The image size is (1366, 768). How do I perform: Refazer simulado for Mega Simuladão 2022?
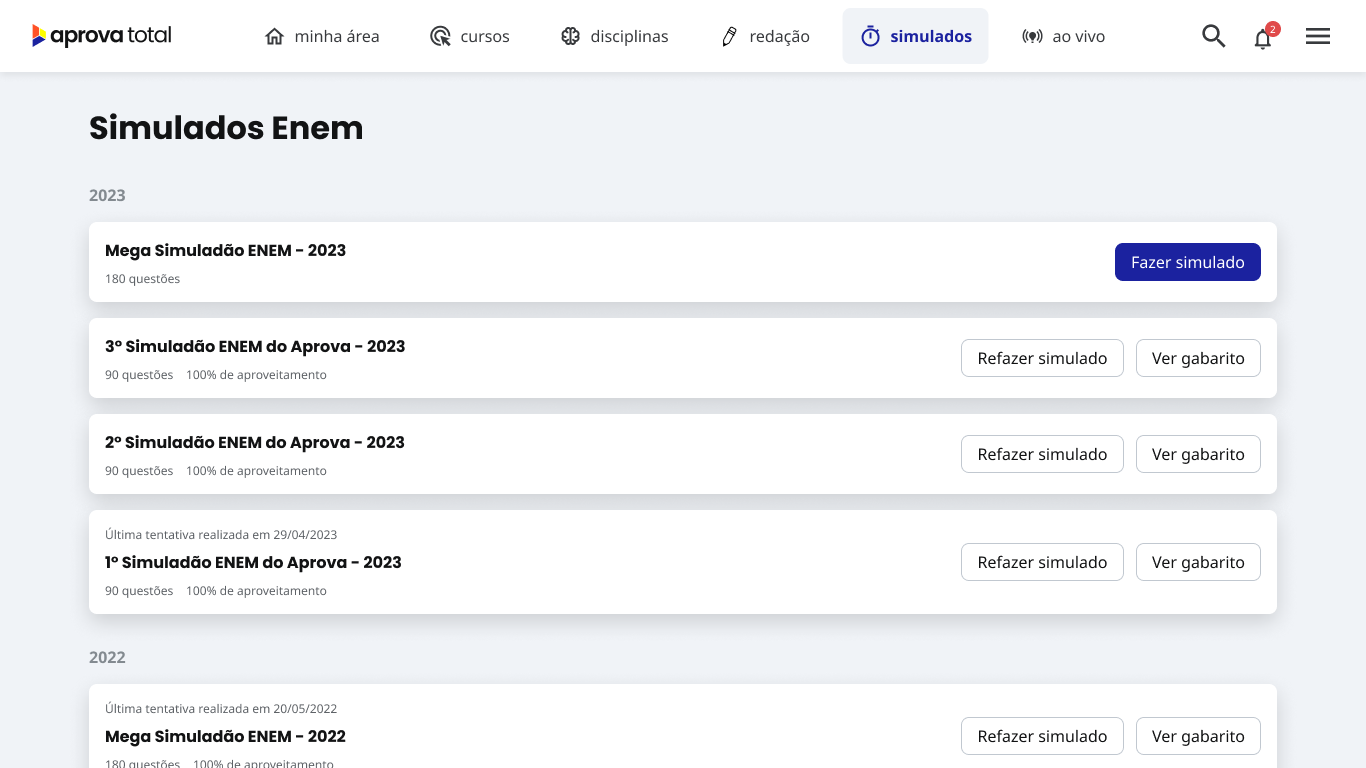(1042, 736)
